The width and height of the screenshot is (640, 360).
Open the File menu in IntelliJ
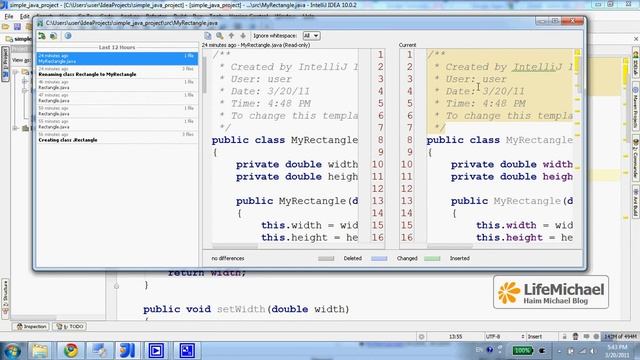(9, 17)
